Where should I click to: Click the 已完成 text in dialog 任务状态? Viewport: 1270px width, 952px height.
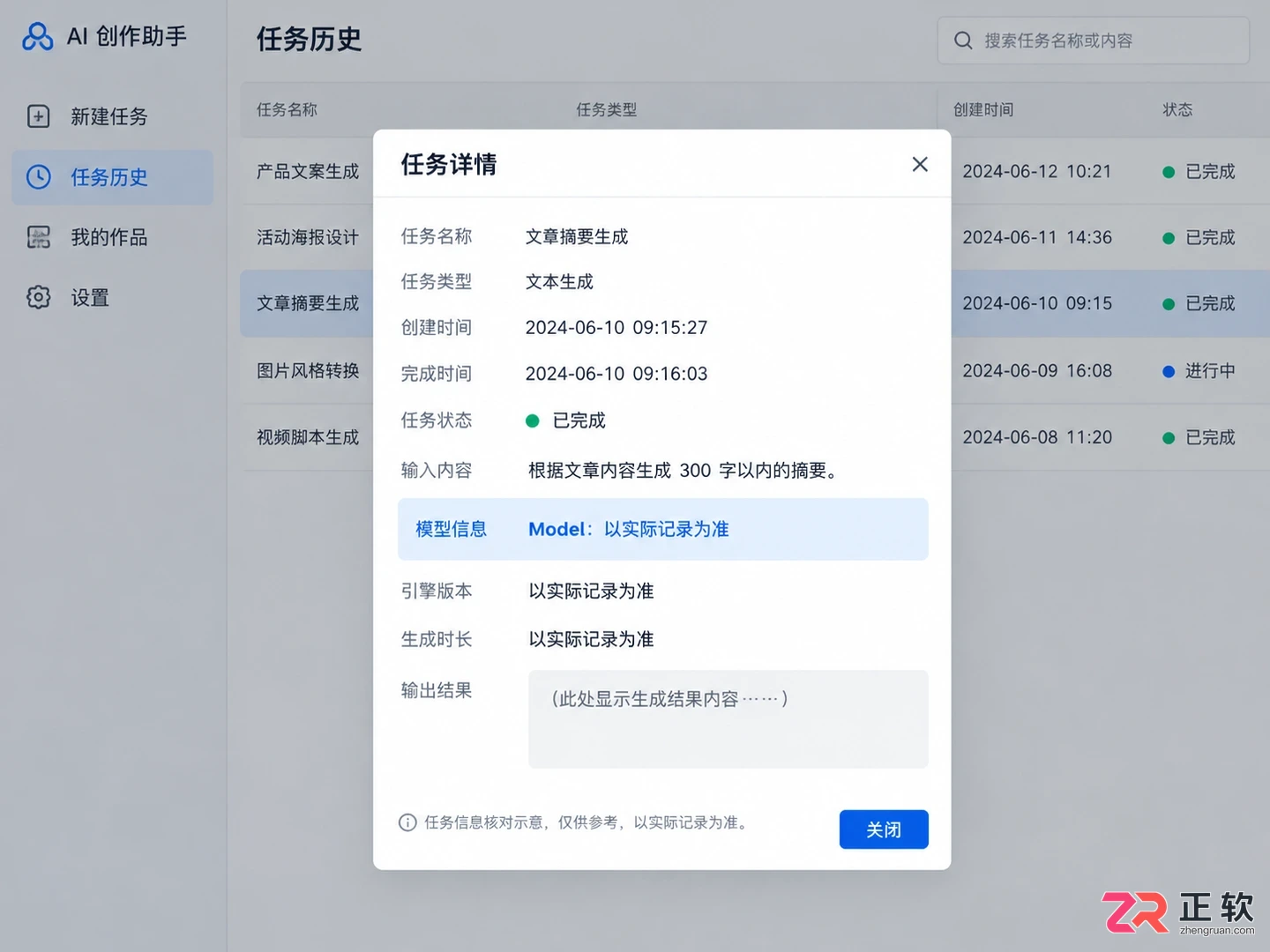[579, 420]
